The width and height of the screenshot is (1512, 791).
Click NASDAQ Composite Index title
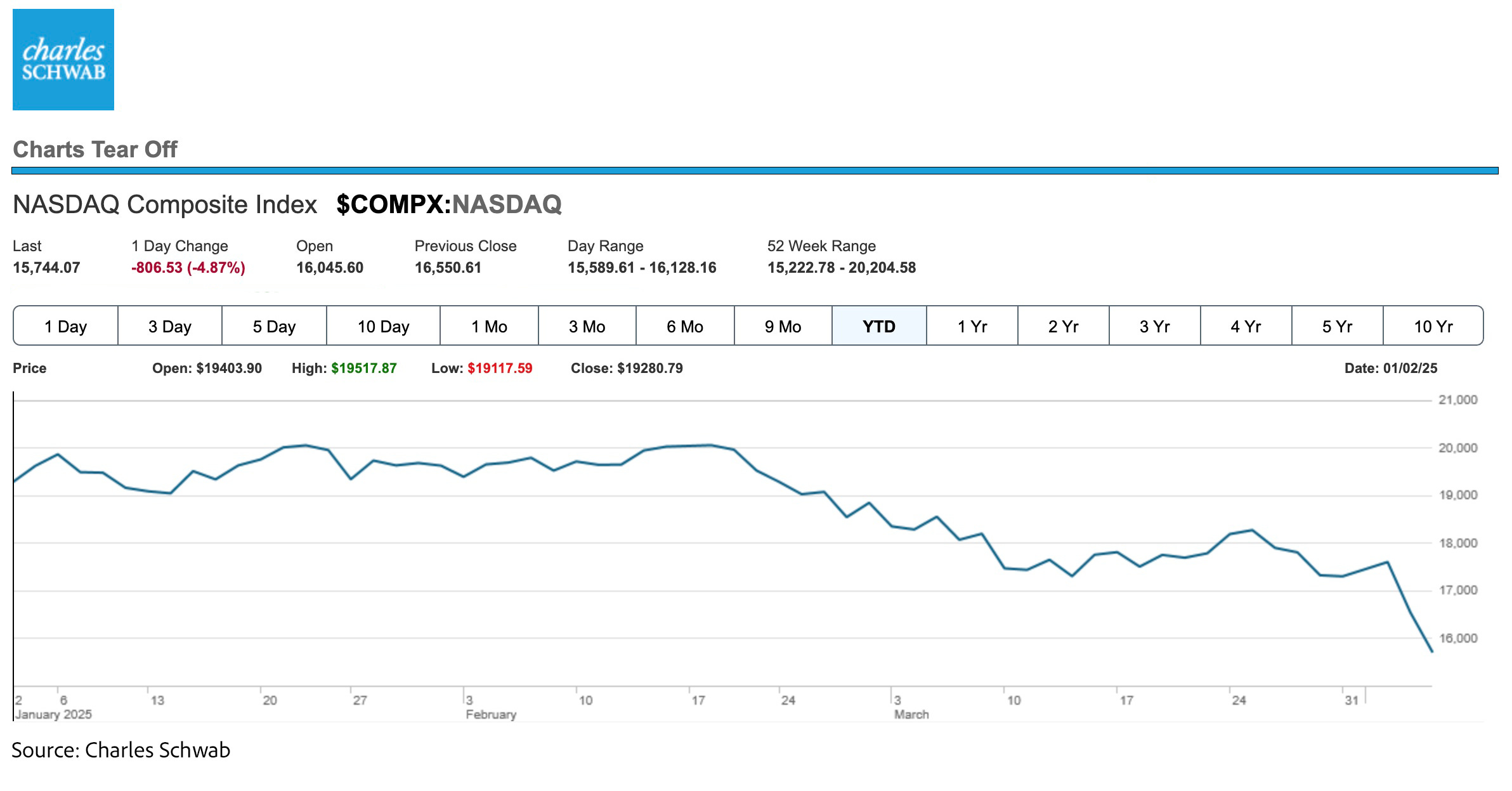point(165,204)
